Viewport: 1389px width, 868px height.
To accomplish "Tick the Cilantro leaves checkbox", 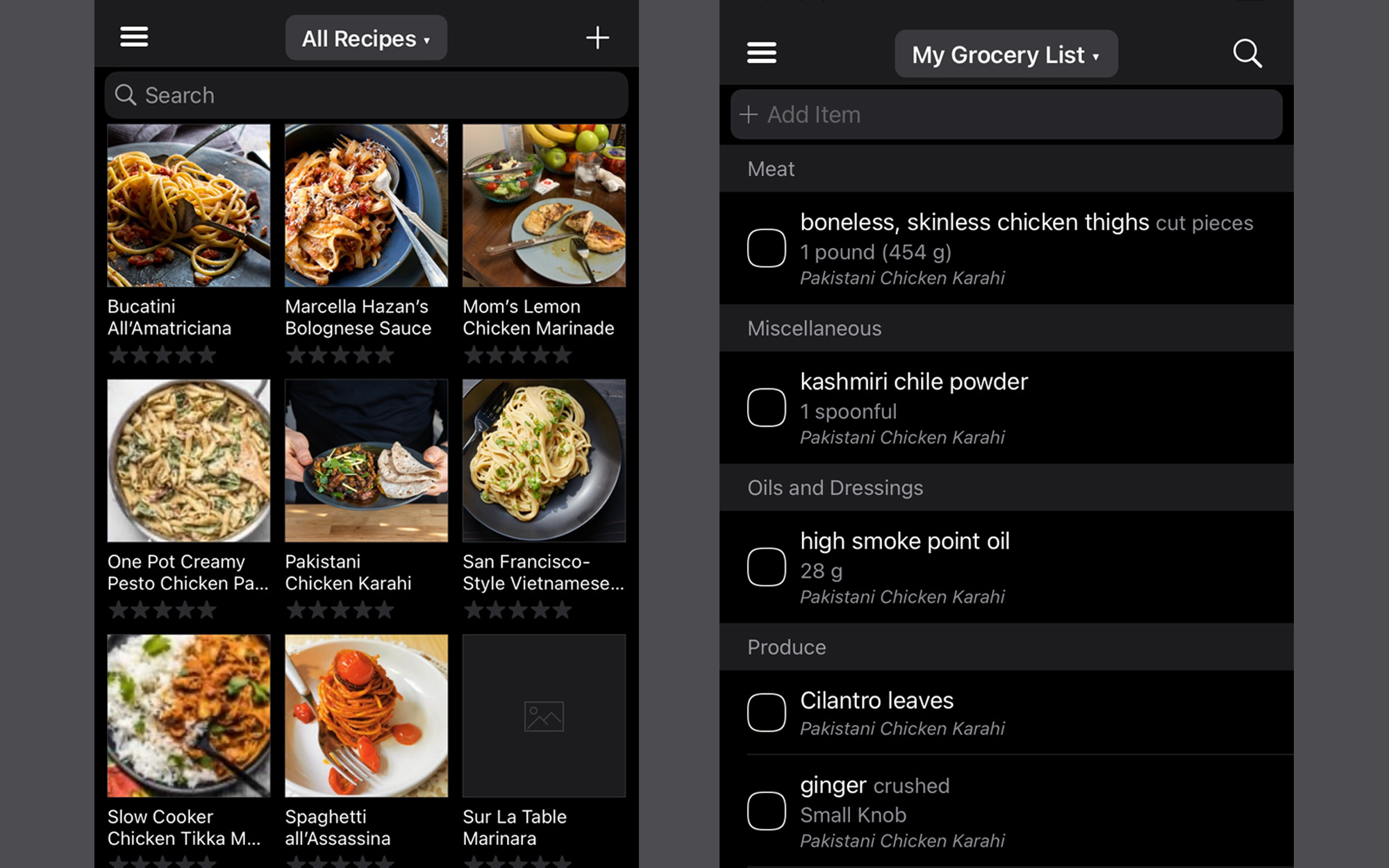I will tap(766, 712).
